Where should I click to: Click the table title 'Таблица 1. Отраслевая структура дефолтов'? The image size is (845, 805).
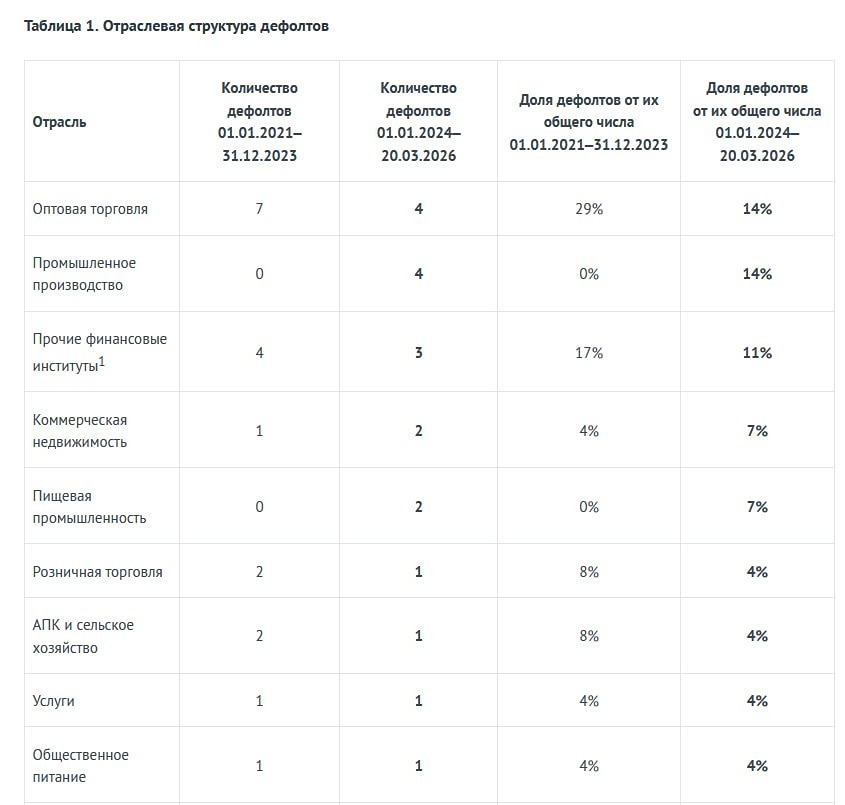point(176,26)
